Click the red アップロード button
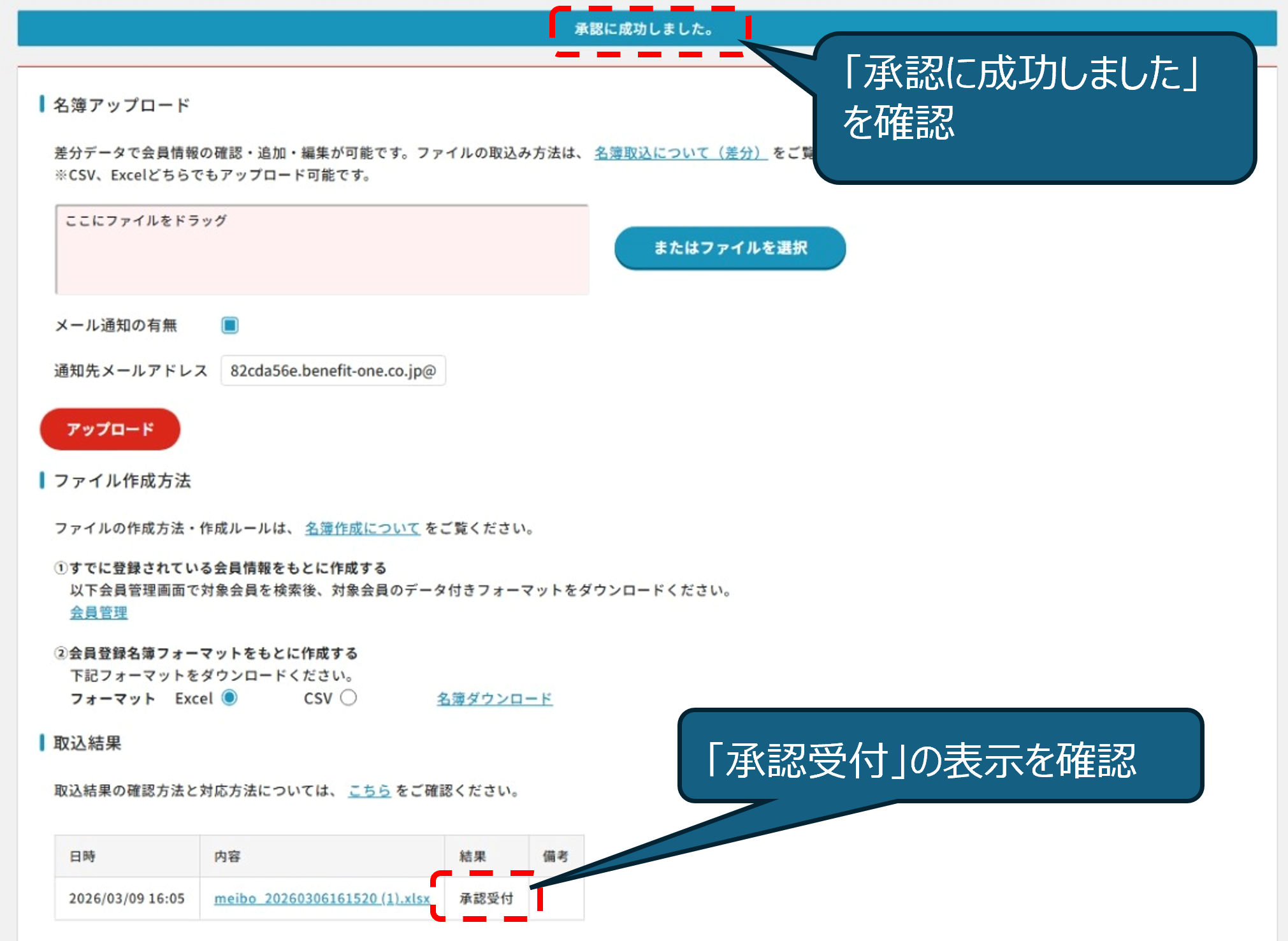Image resolution: width=1288 pixels, height=941 pixels. click(x=110, y=429)
